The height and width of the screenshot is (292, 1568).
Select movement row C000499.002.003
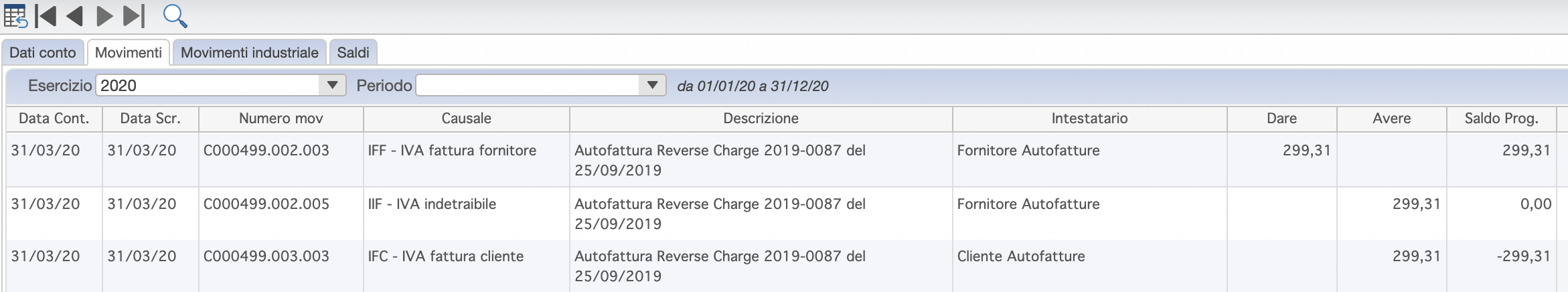click(x=781, y=160)
